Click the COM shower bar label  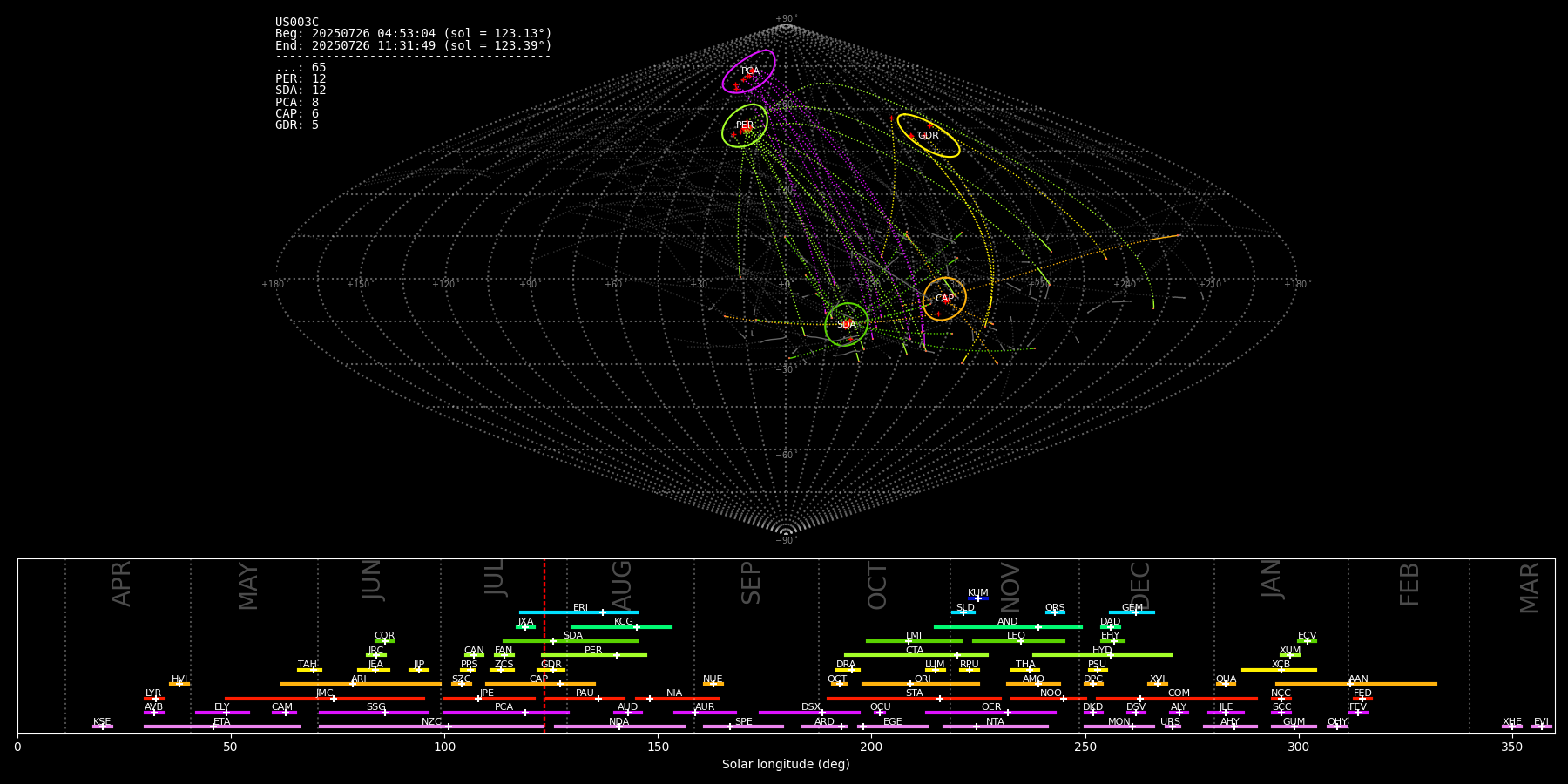click(1179, 693)
